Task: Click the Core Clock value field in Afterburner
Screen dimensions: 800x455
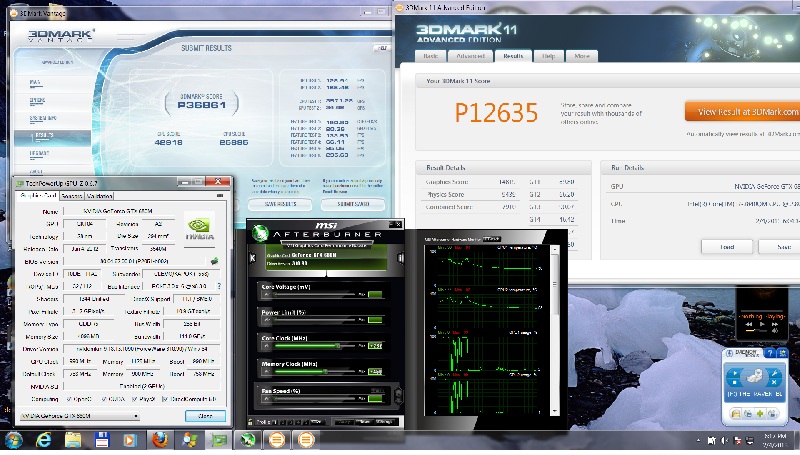Action: (x=375, y=345)
